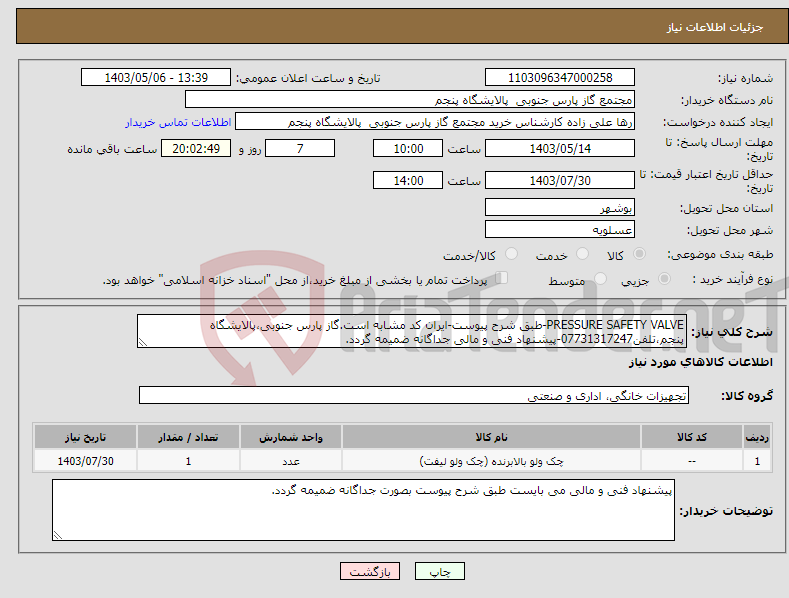
Task: Click the جزئیات اطلاعات نیاز page header
Action: [715, 27]
